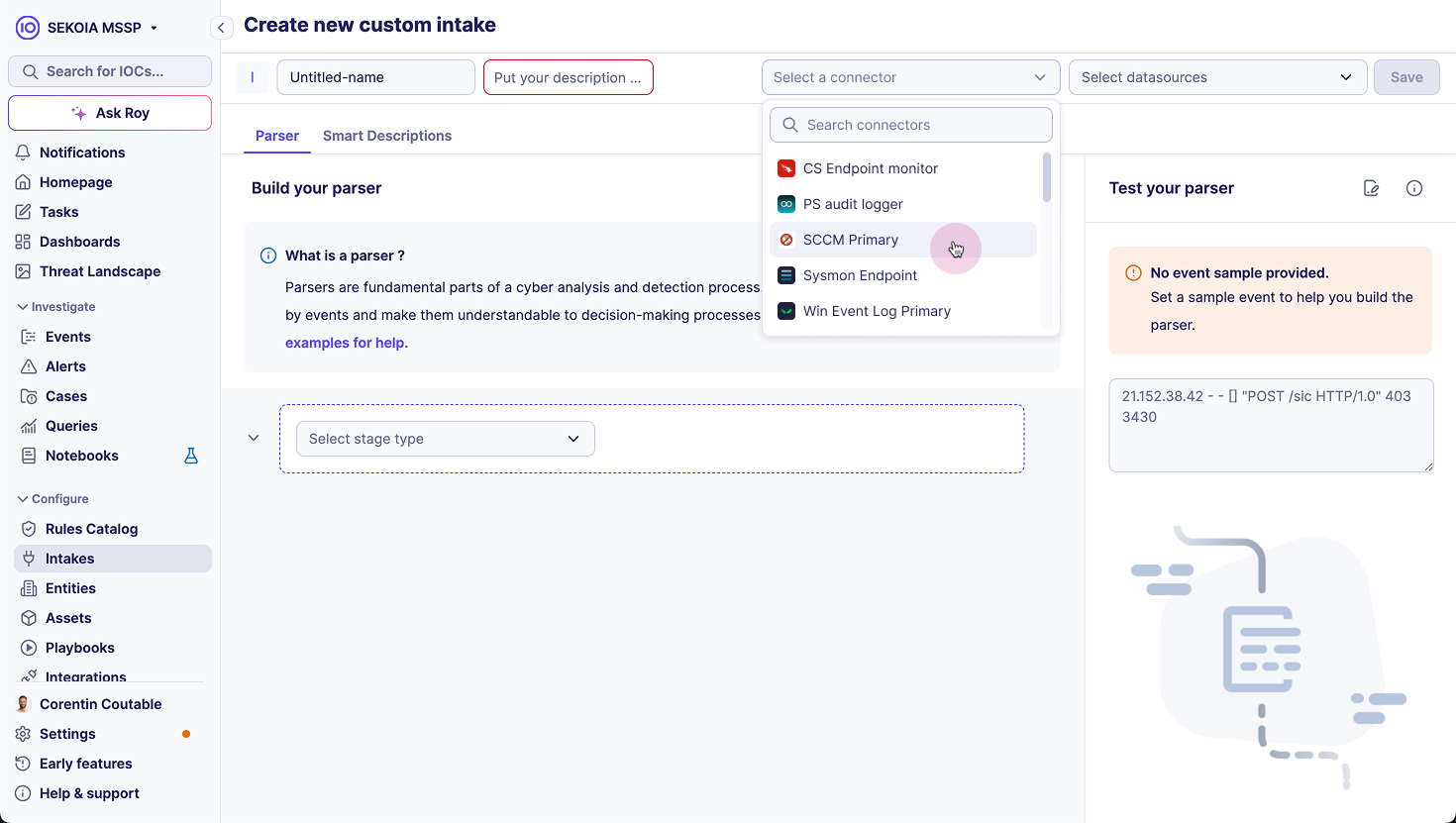Select the PS audit logger connector

point(852,204)
